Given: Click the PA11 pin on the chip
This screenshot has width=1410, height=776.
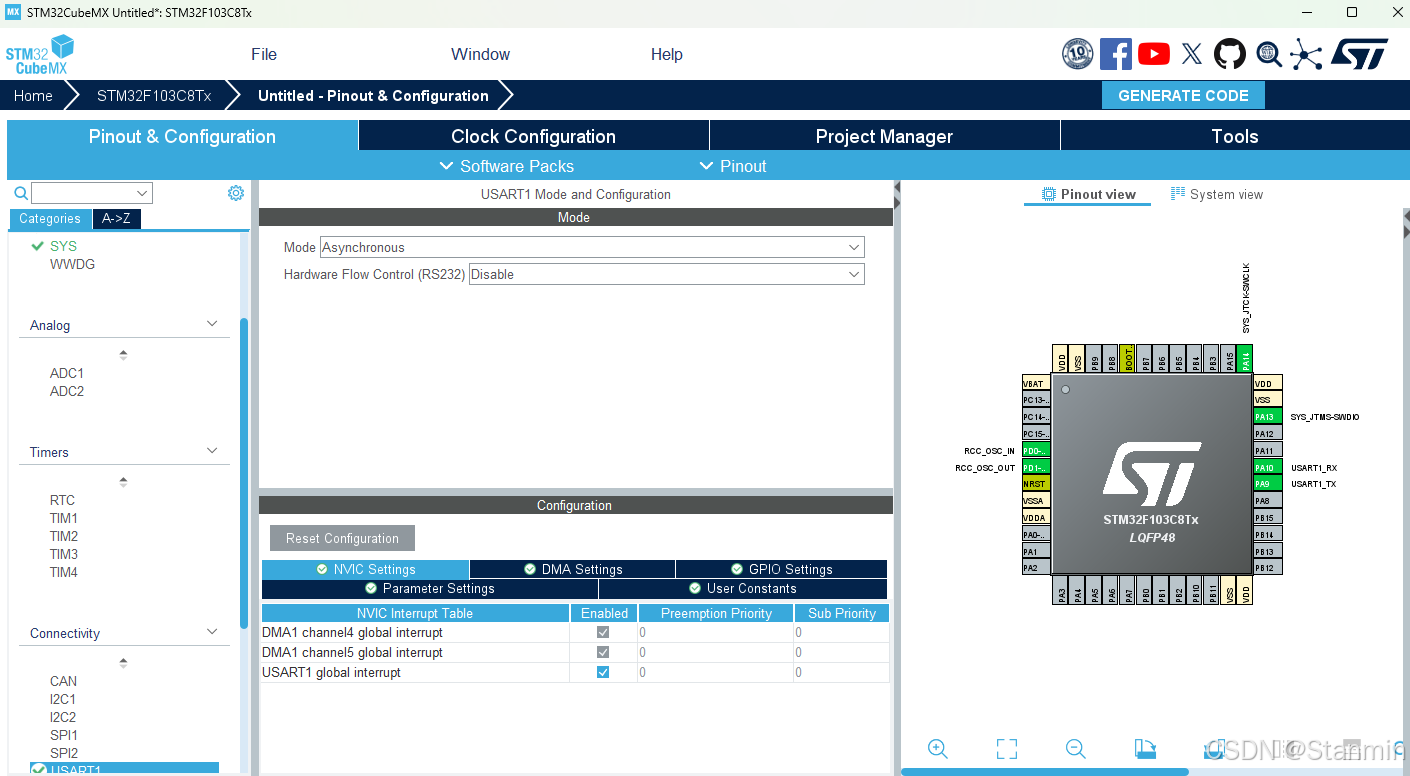Looking at the screenshot, I should tap(1267, 451).
